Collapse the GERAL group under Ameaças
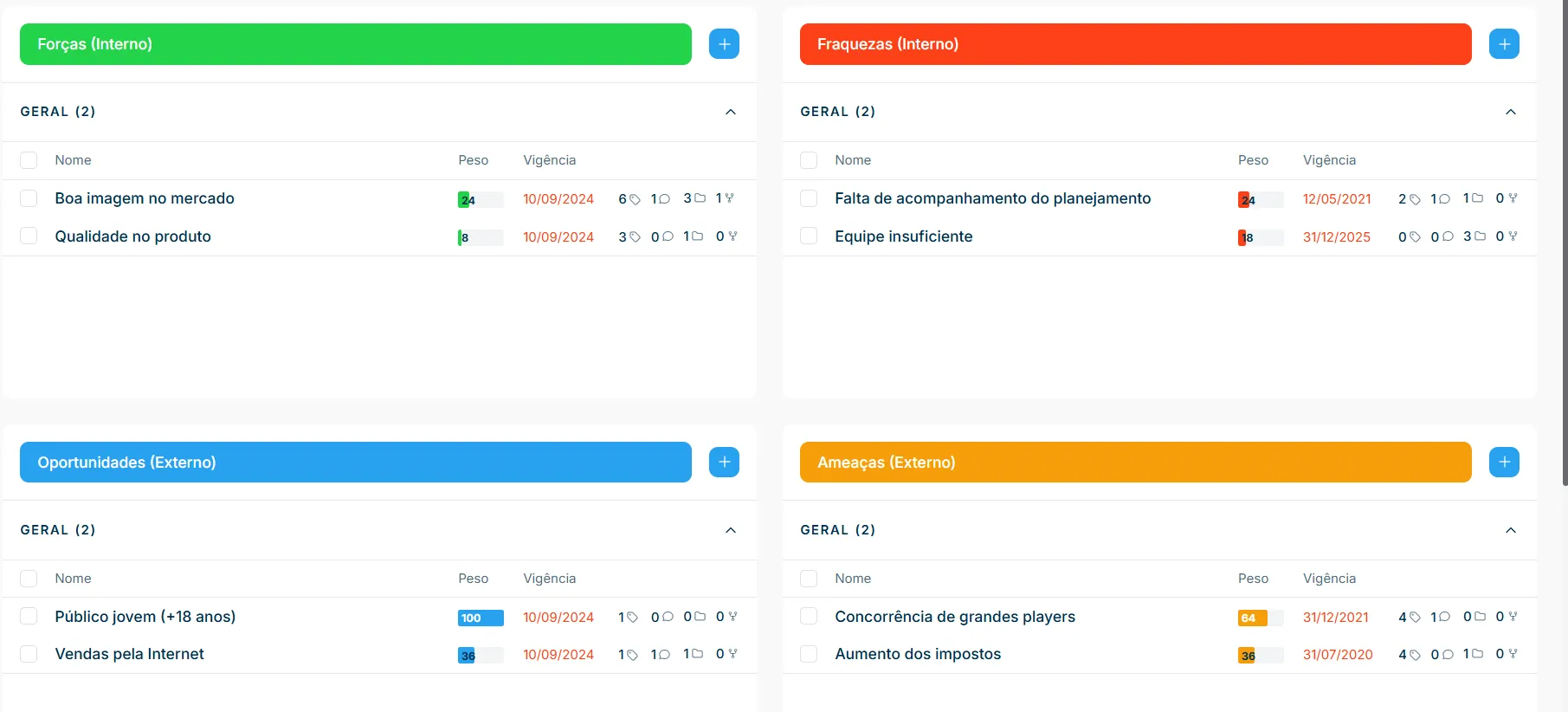The image size is (1568, 712). tap(1510, 530)
